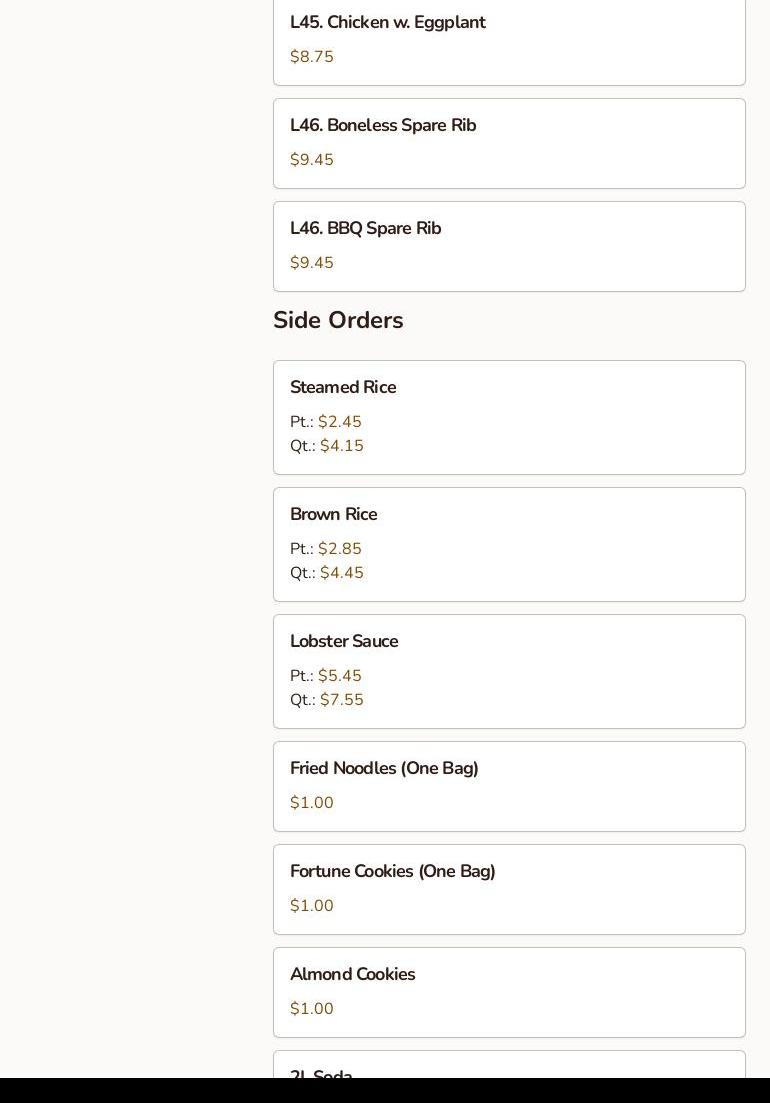770x1103 pixels.
Task: Pick the Lobster Sauce pint price $5.45
Action: (x=340, y=676)
